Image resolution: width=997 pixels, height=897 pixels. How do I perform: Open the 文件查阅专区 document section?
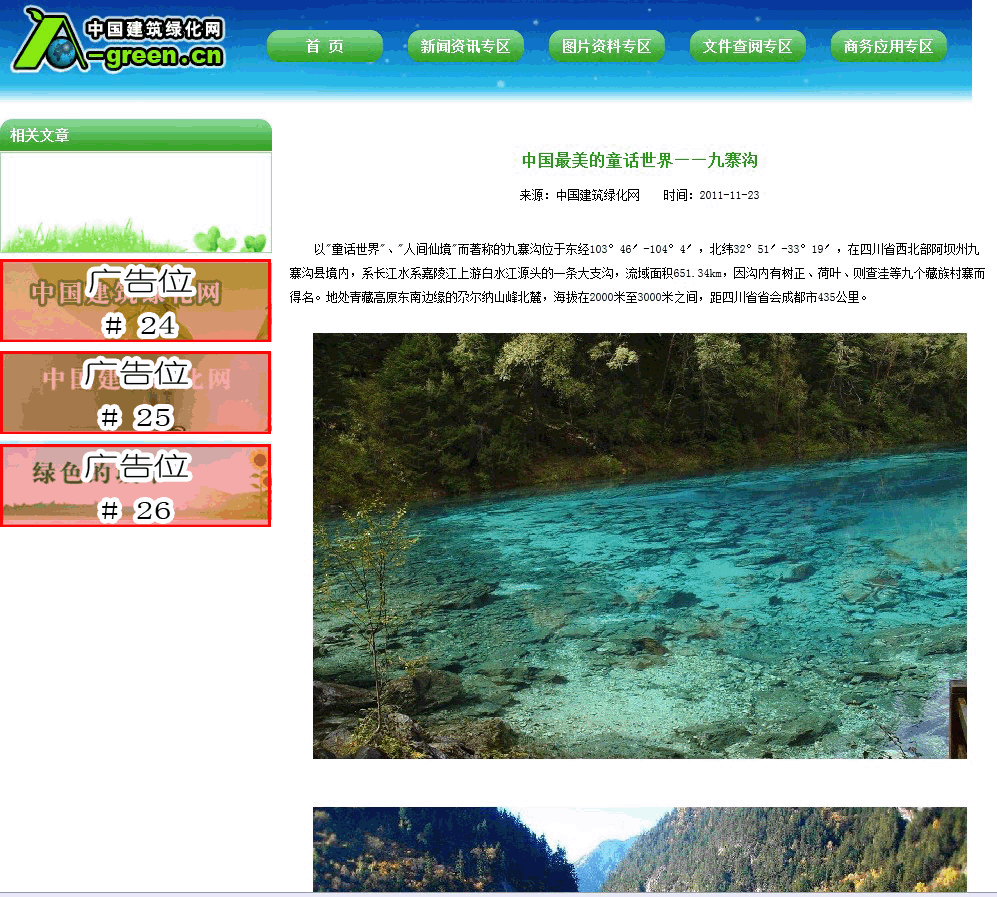(x=747, y=46)
